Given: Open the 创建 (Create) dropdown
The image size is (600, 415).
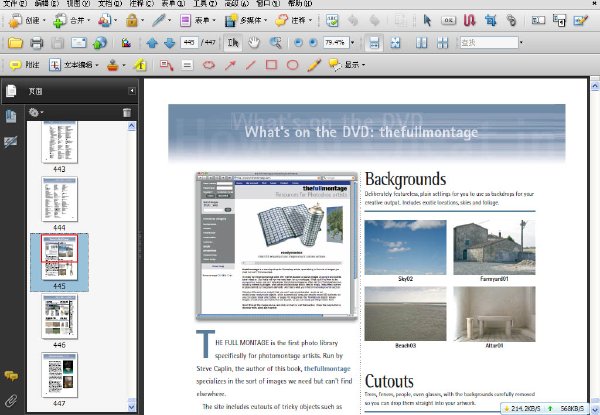Looking at the screenshot, I should 27,20.
